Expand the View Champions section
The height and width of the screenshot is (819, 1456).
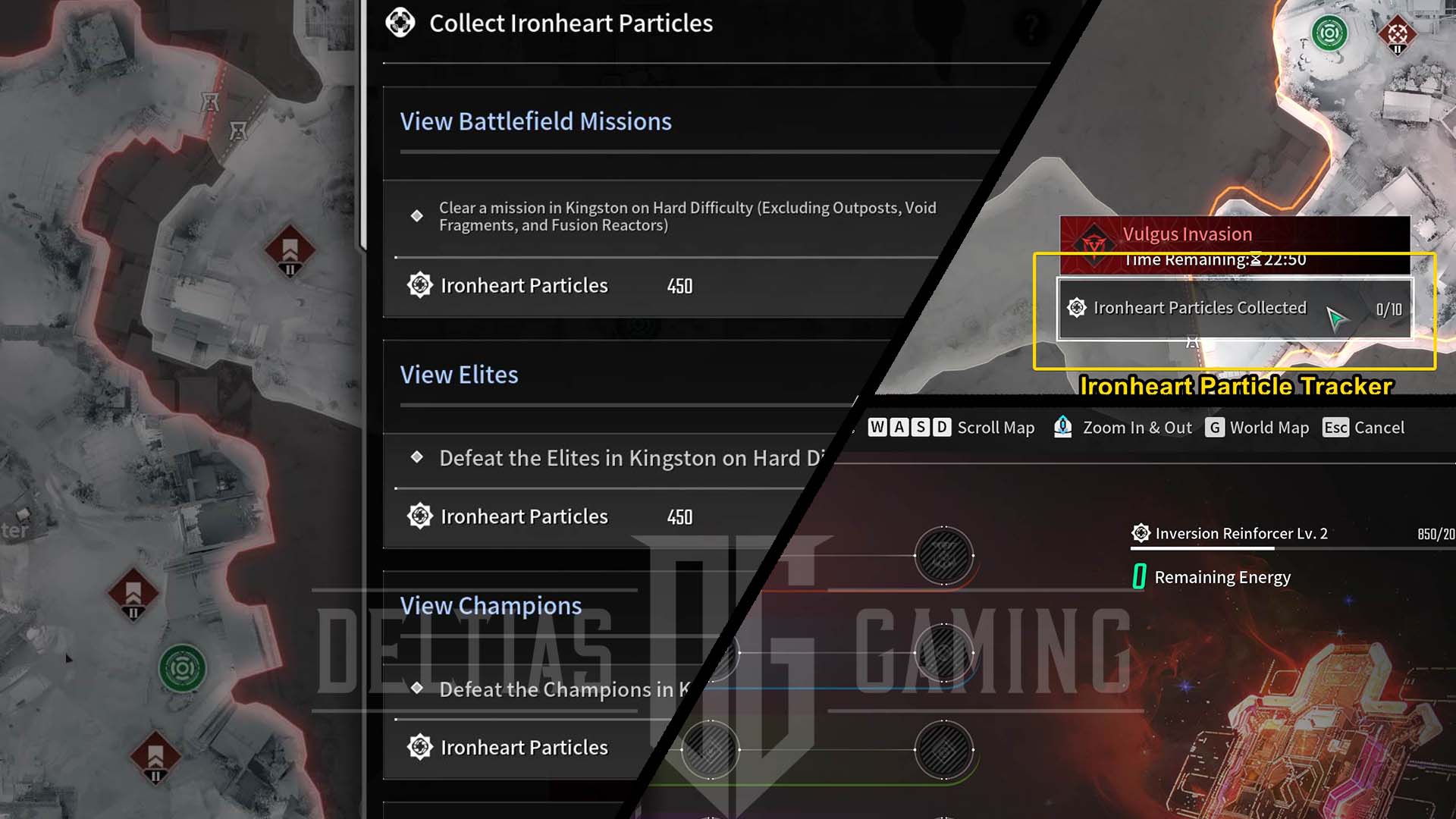pos(491,605)
